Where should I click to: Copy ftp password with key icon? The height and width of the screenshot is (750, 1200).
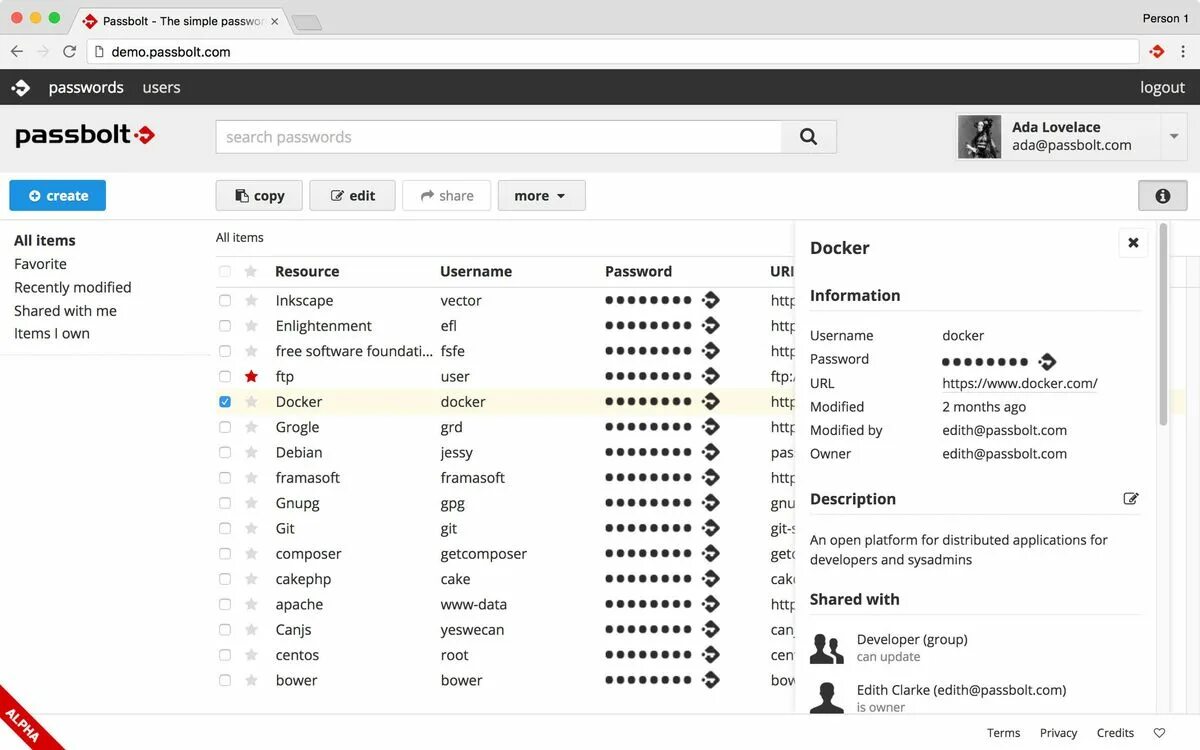pyautogui.click(x=711, y=376)
